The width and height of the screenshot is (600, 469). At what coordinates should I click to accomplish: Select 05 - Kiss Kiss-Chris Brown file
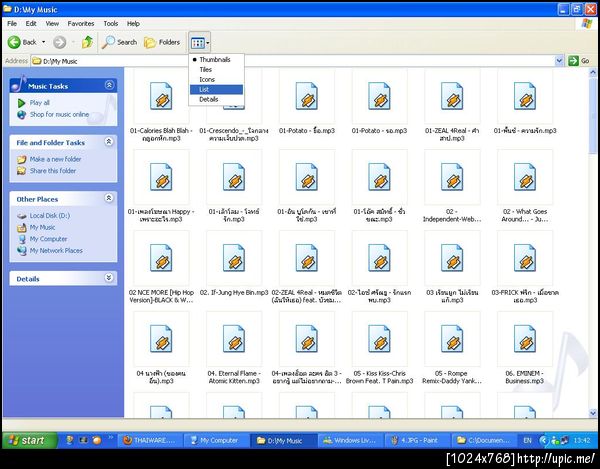coord(379,339)
